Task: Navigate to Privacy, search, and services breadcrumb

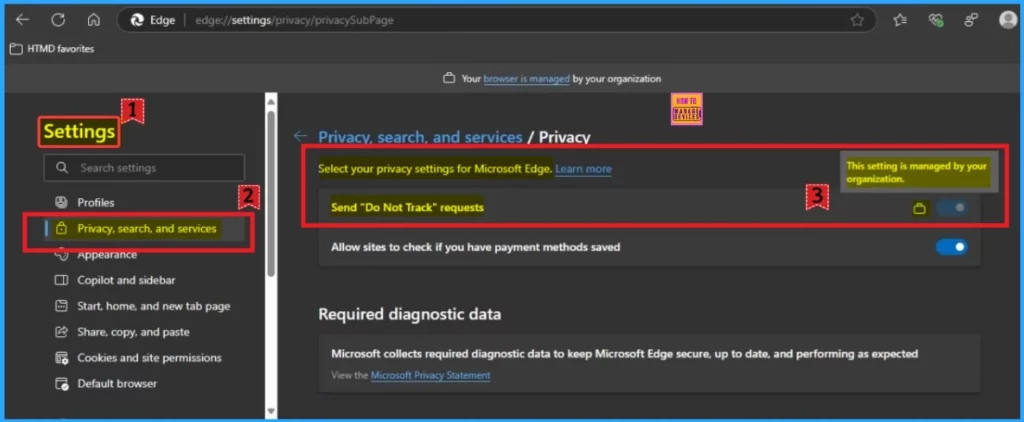Action: [420, 137]
